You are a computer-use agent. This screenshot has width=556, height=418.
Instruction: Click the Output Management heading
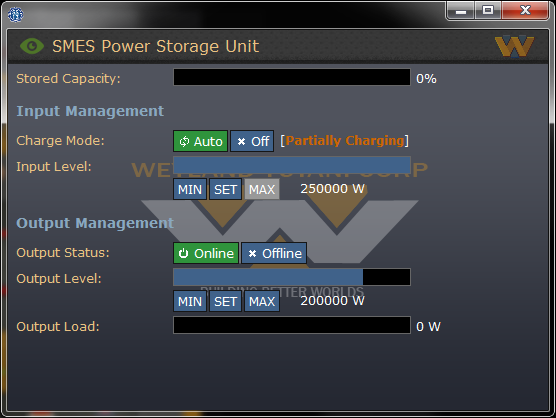pos(95,223)
